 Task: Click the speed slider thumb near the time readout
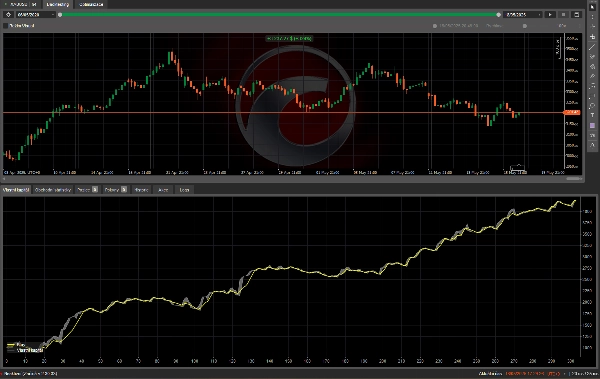525,26
